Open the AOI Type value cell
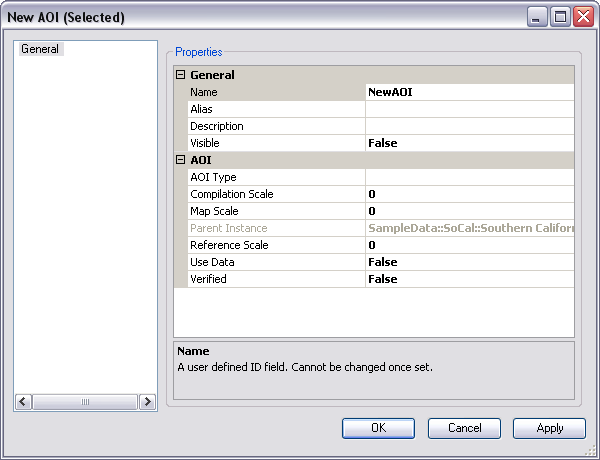 tap(468, 177)
